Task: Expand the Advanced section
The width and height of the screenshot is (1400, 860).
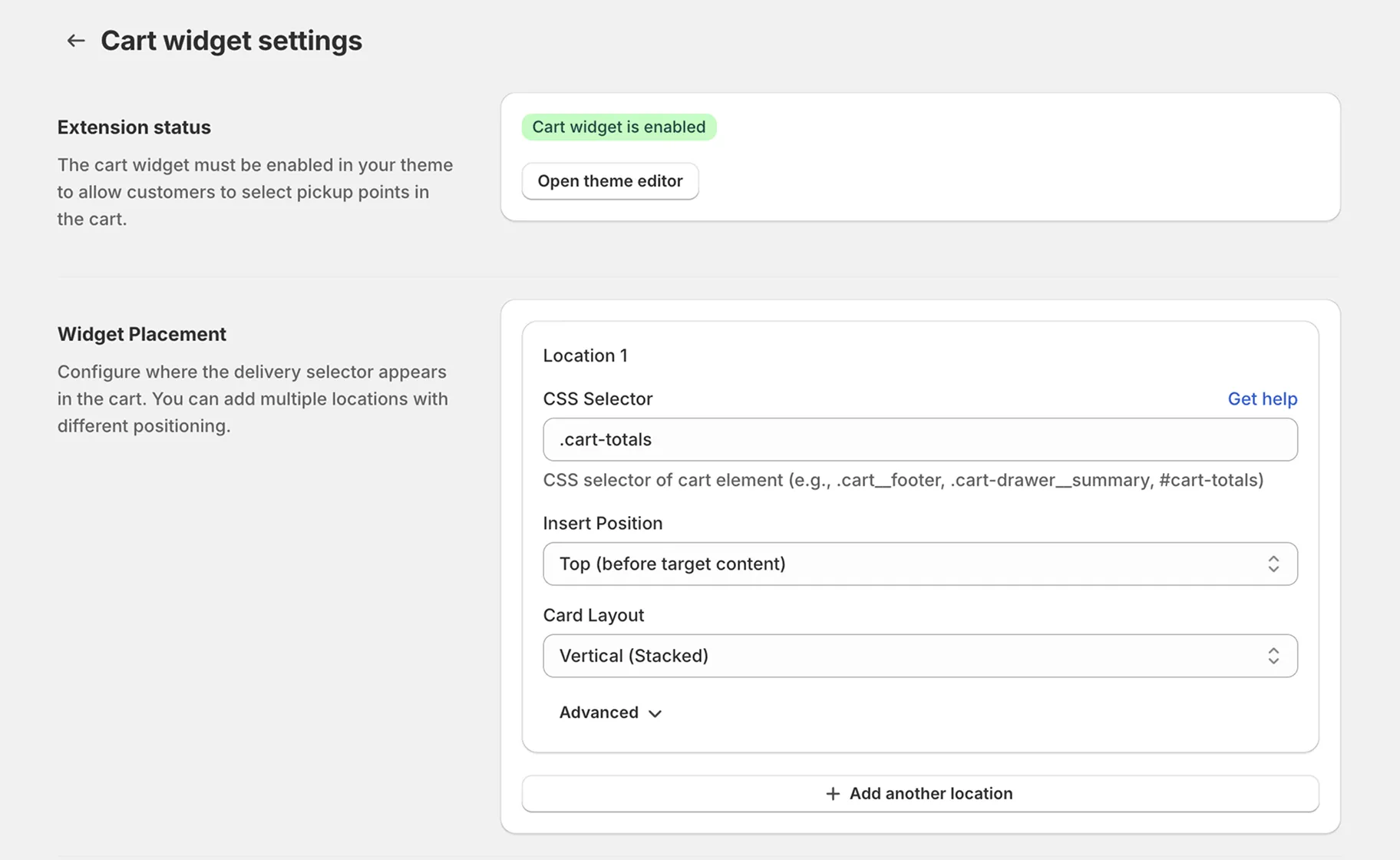Action: point(599,713)
